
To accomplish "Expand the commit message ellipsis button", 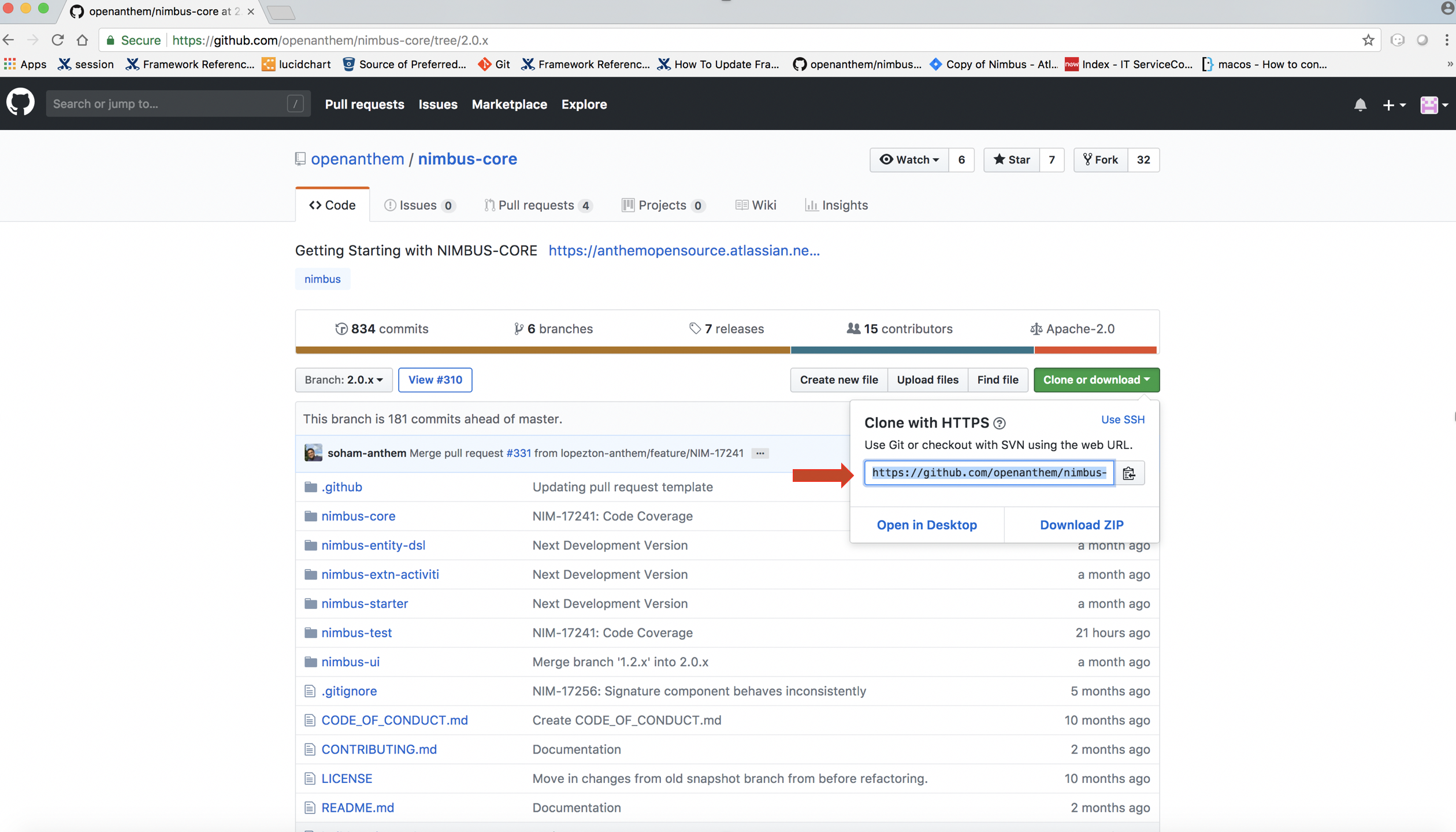I will (x=760, y=453).
